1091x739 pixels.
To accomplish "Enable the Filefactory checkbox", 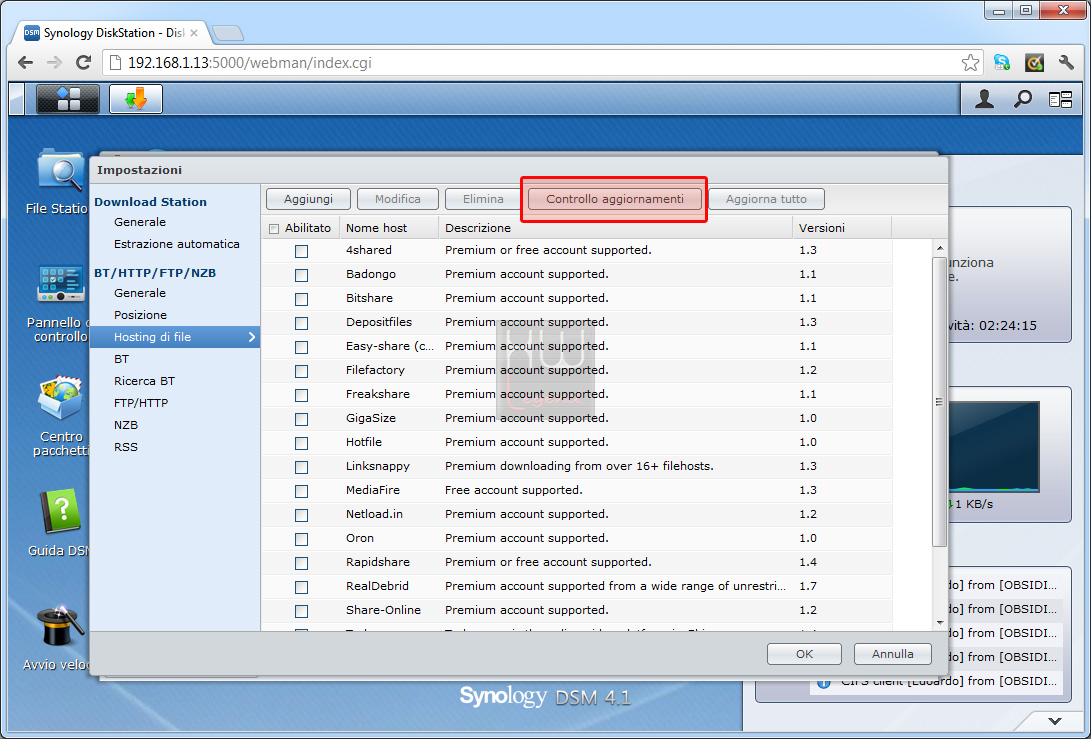I will pyautogui.click(x=301, y=372).
